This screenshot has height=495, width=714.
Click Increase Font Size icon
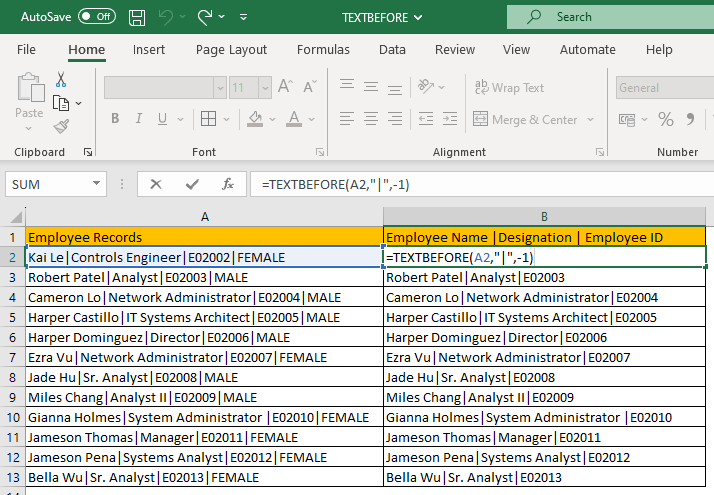[286, 87]
